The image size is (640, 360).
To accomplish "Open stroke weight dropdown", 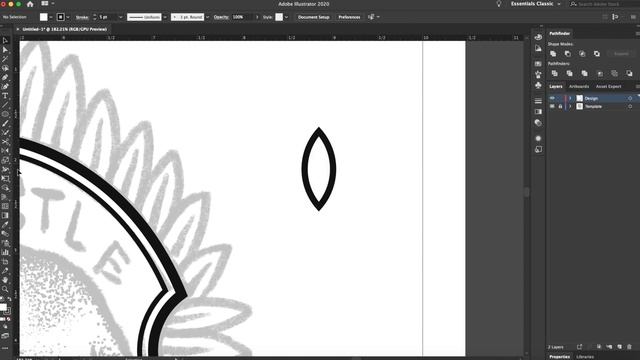I will click(120, 17).
